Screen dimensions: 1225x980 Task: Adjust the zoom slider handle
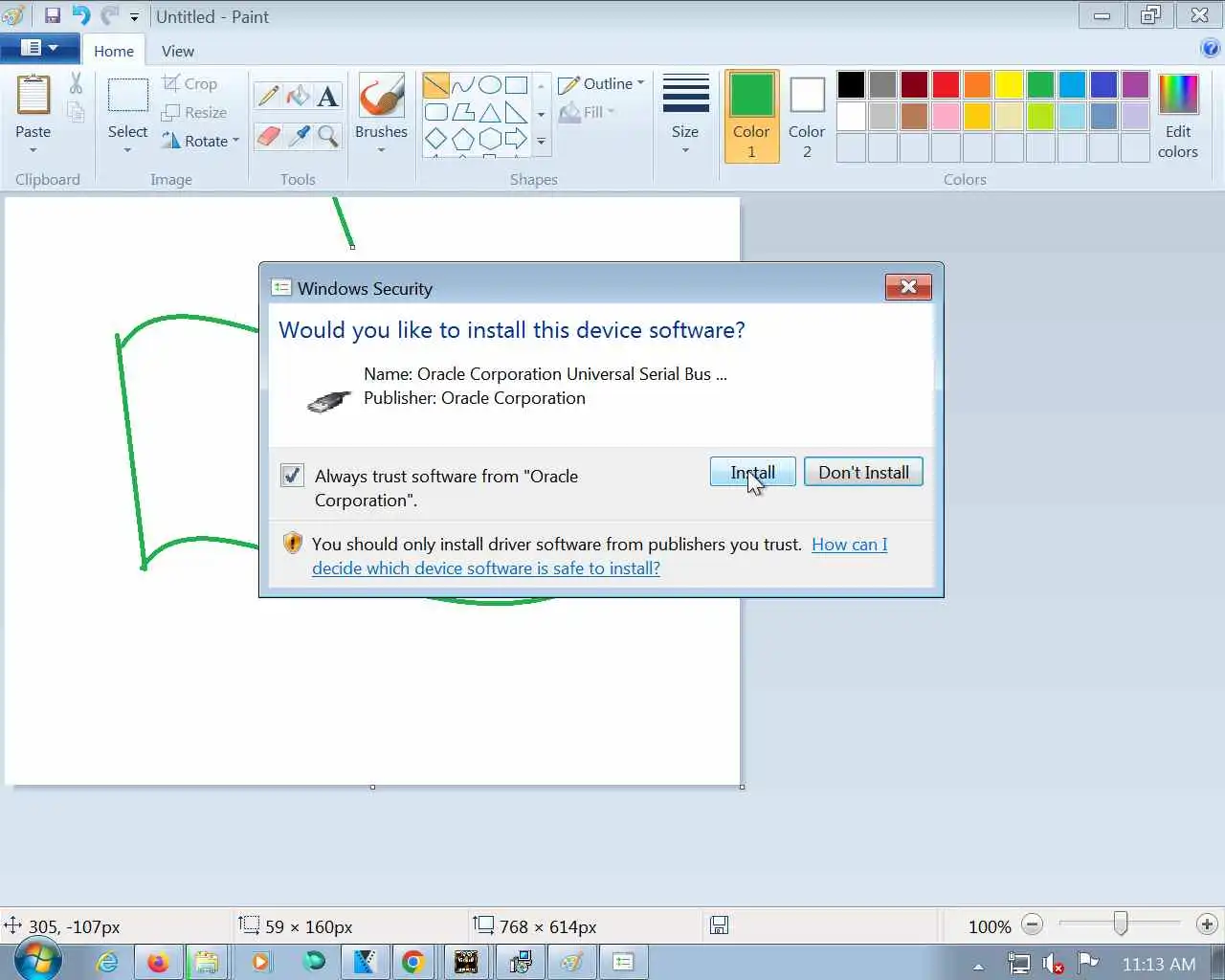click(x=1120, y=924)
